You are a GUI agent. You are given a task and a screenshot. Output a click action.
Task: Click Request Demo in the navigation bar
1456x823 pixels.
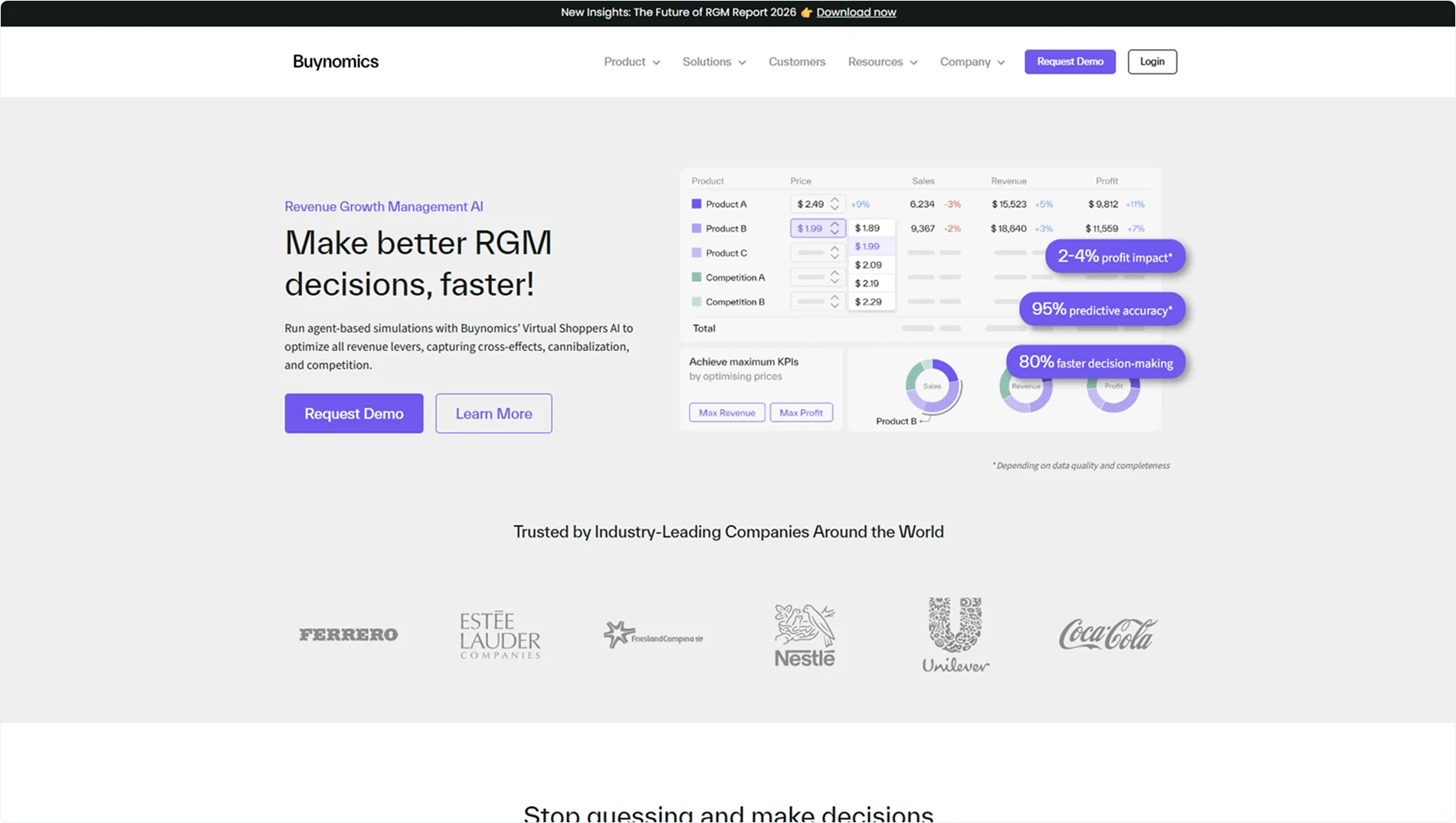[x=1070, y=61]
